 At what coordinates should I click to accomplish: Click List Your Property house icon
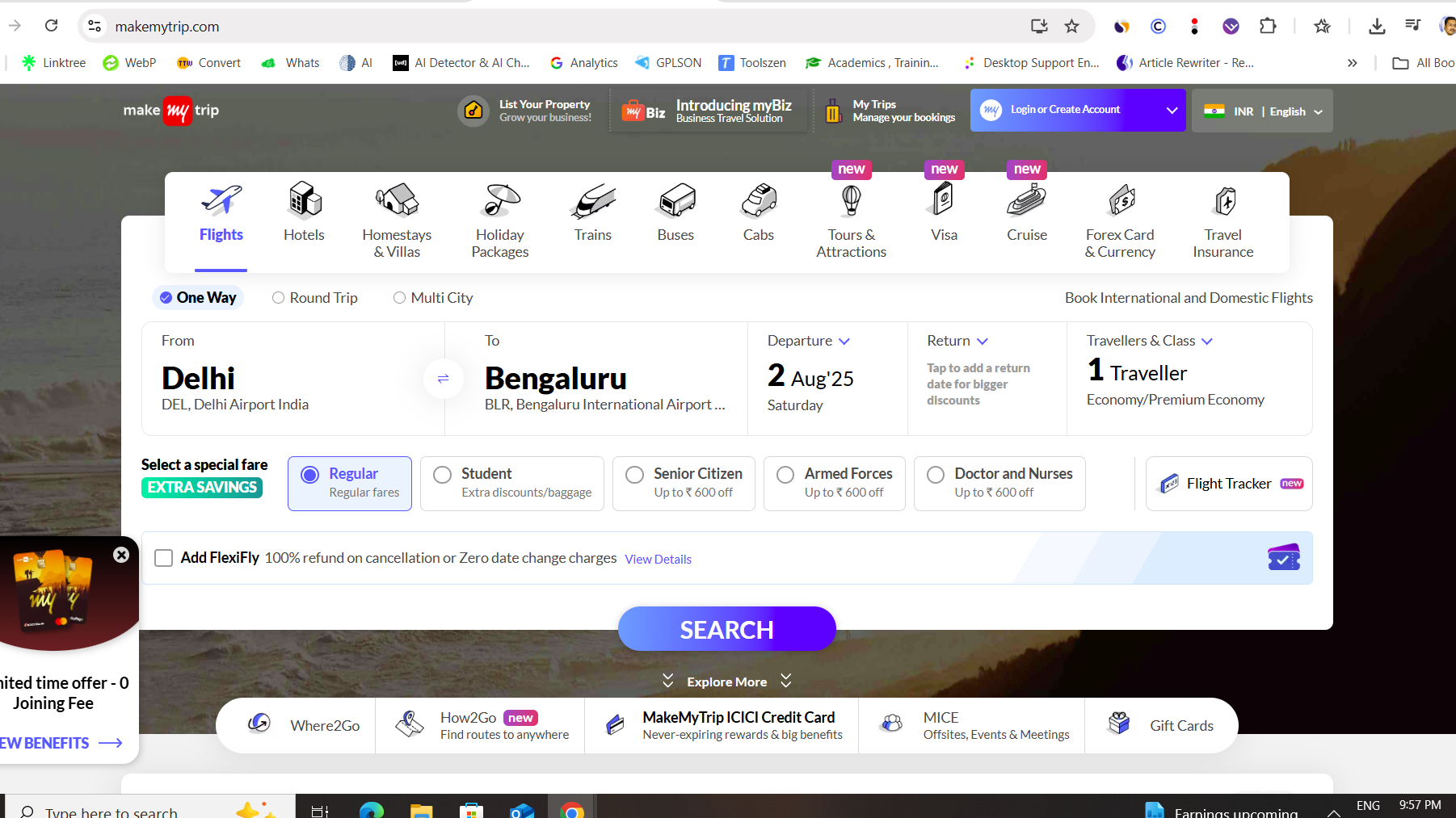tap(473, 111)
